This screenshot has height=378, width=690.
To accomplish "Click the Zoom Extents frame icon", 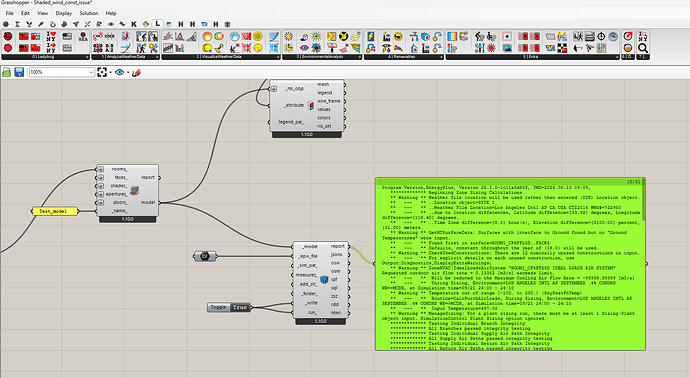I will [102, 72].
